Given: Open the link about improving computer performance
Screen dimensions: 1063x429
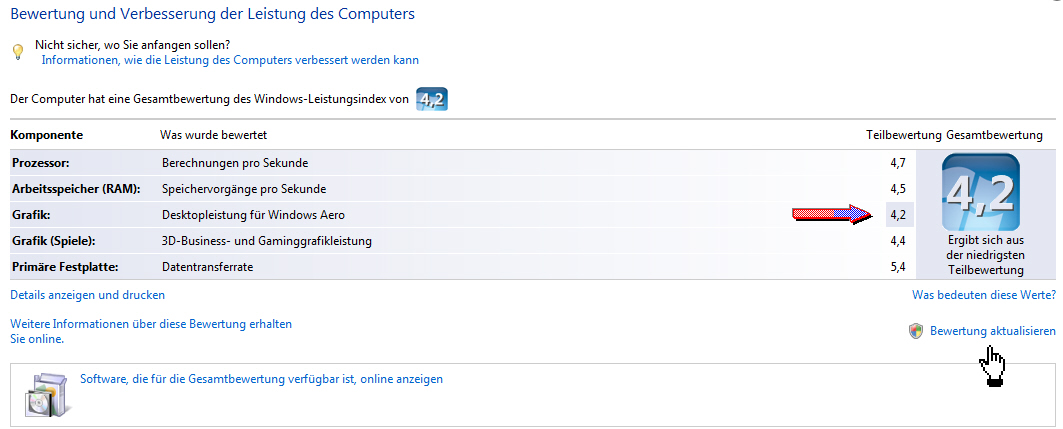Looking at the screenshot, I should pyautogui.click(x=230, y=60).
